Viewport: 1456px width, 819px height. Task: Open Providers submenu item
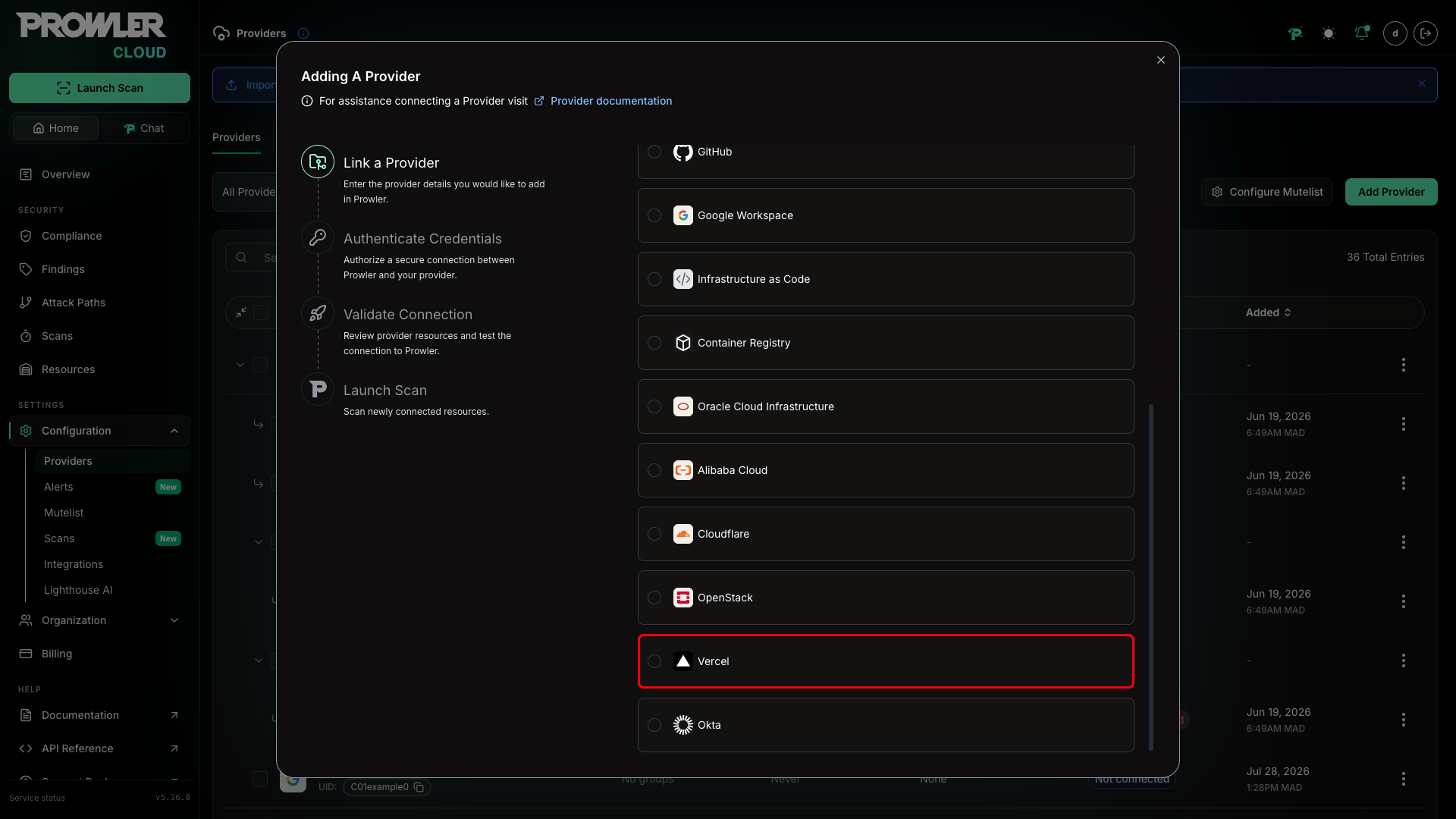(x=112, y=461)
